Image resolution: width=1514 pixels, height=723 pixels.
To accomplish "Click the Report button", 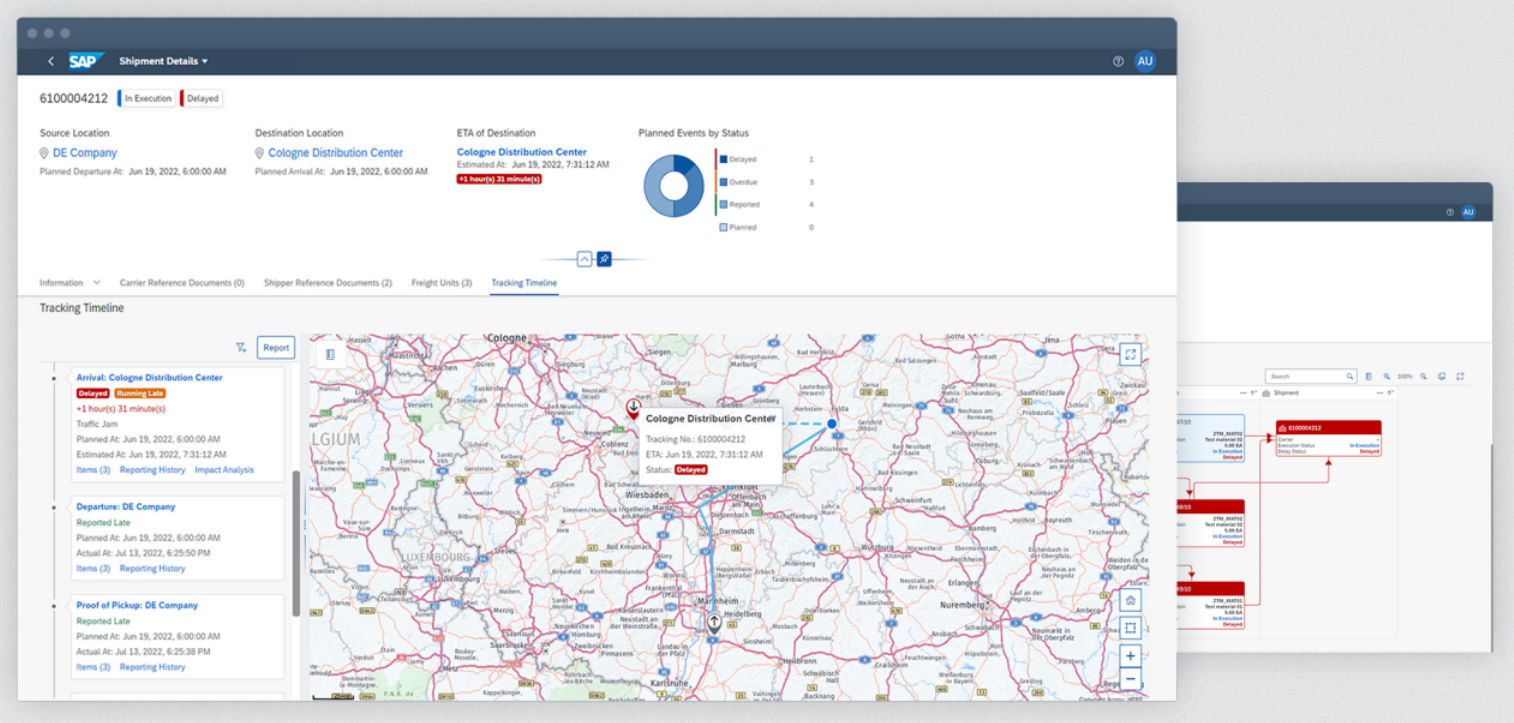I will pos(276,347).
